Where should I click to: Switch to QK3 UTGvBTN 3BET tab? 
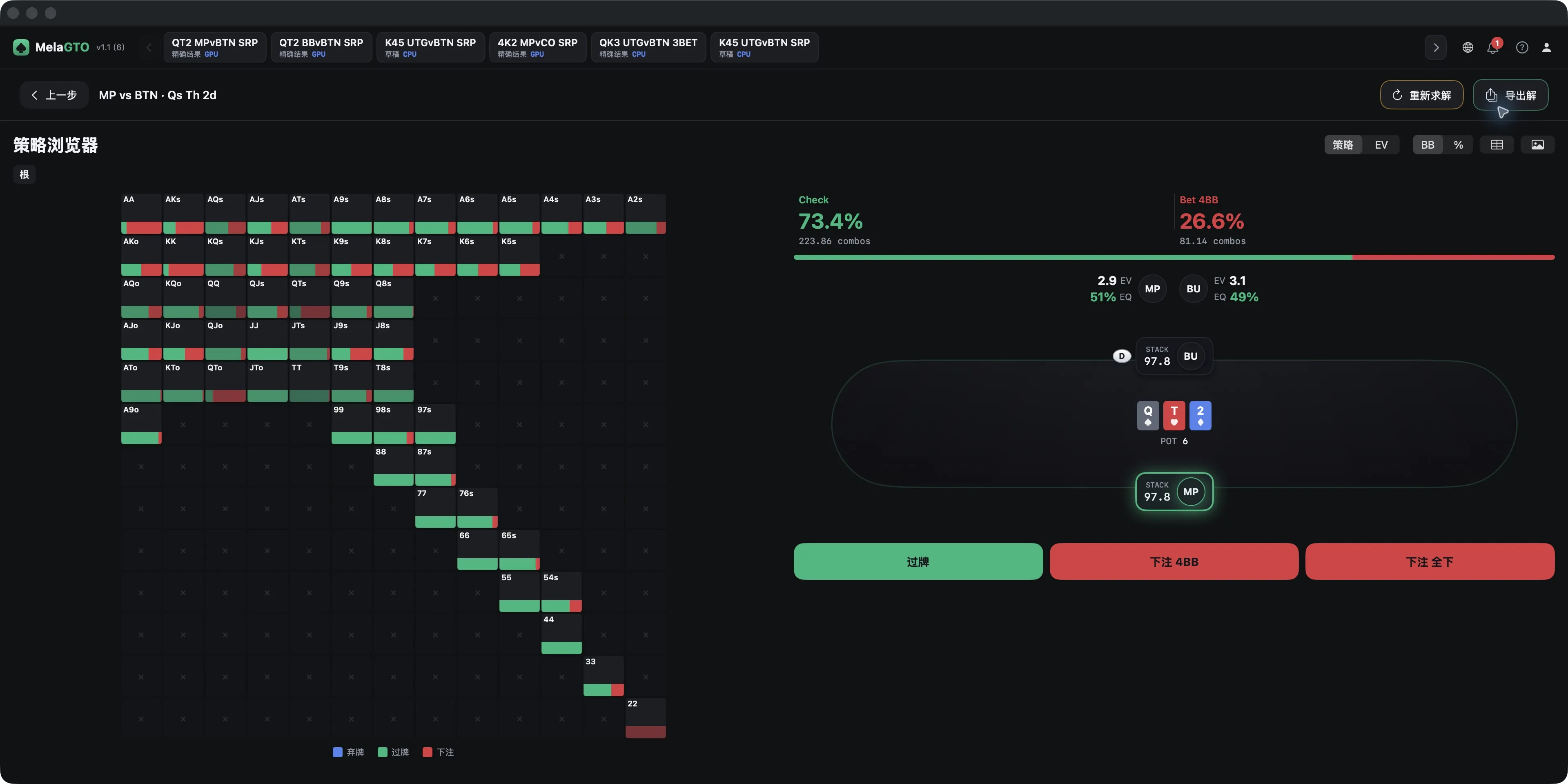tap(648, 47)
